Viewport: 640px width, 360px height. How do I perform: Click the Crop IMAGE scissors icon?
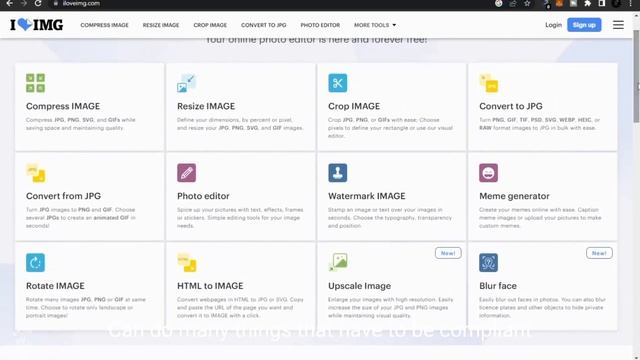pyautogui.click(x=338, y=83)
